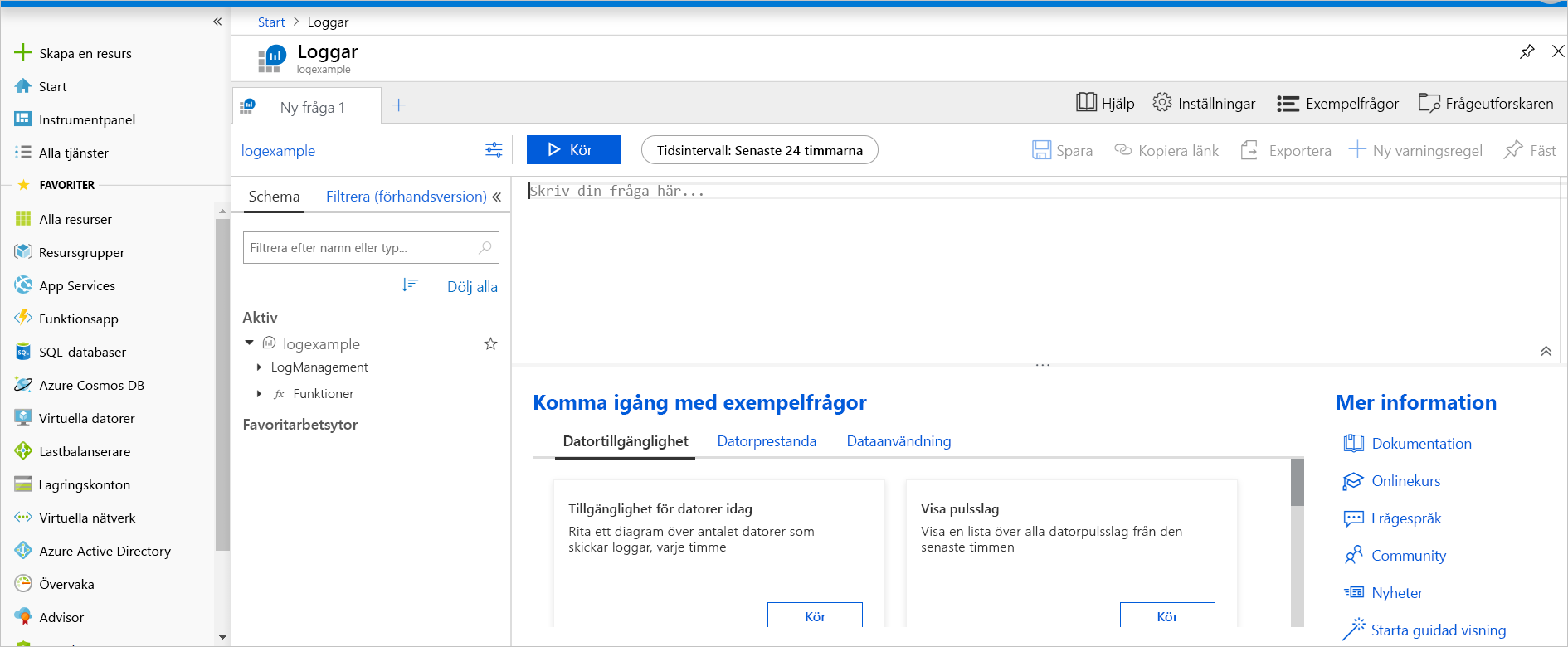Click Exportera
1568x647 pixels.
point(1286,150)
